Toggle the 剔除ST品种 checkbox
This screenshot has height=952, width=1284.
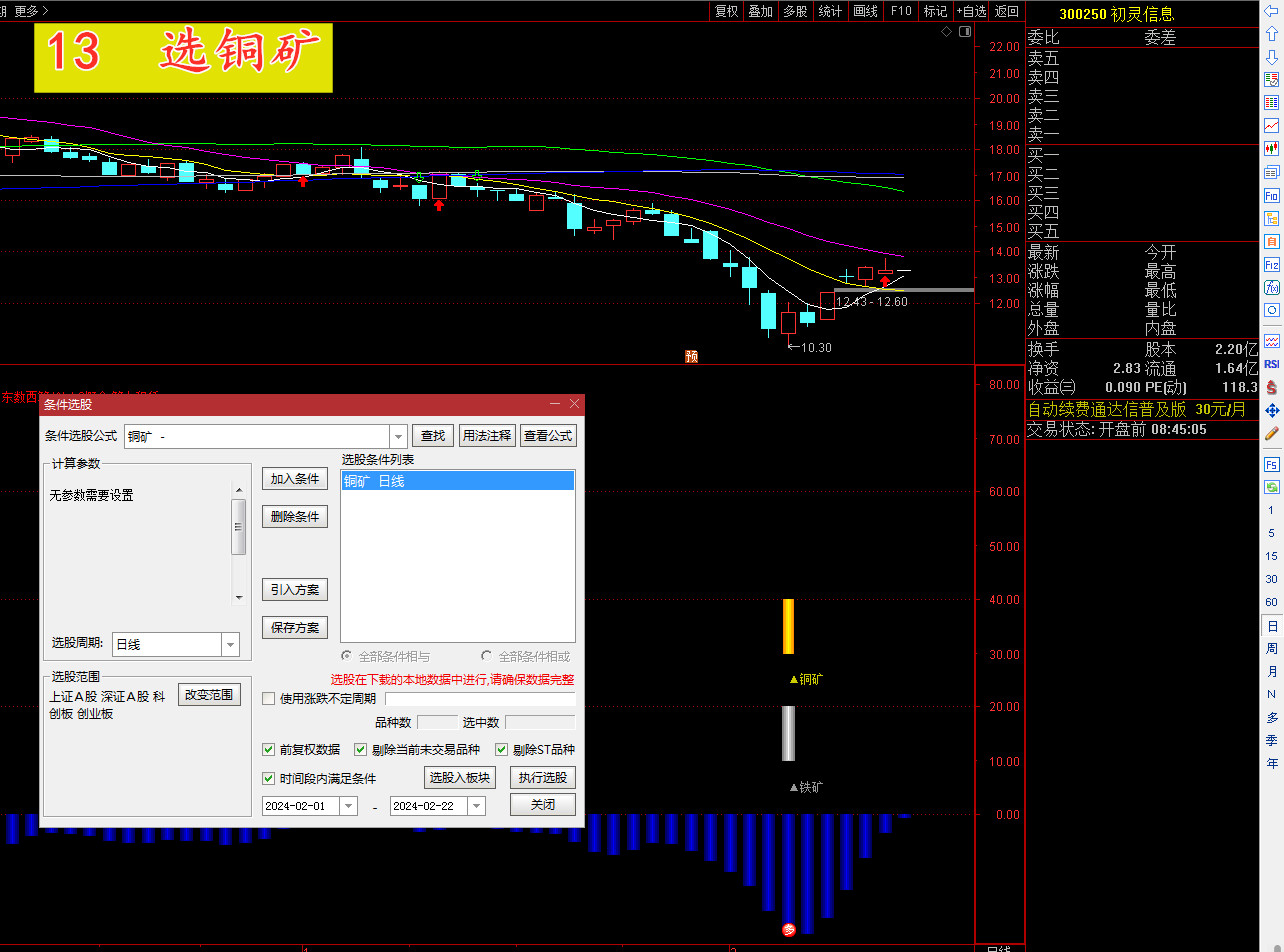502,749
